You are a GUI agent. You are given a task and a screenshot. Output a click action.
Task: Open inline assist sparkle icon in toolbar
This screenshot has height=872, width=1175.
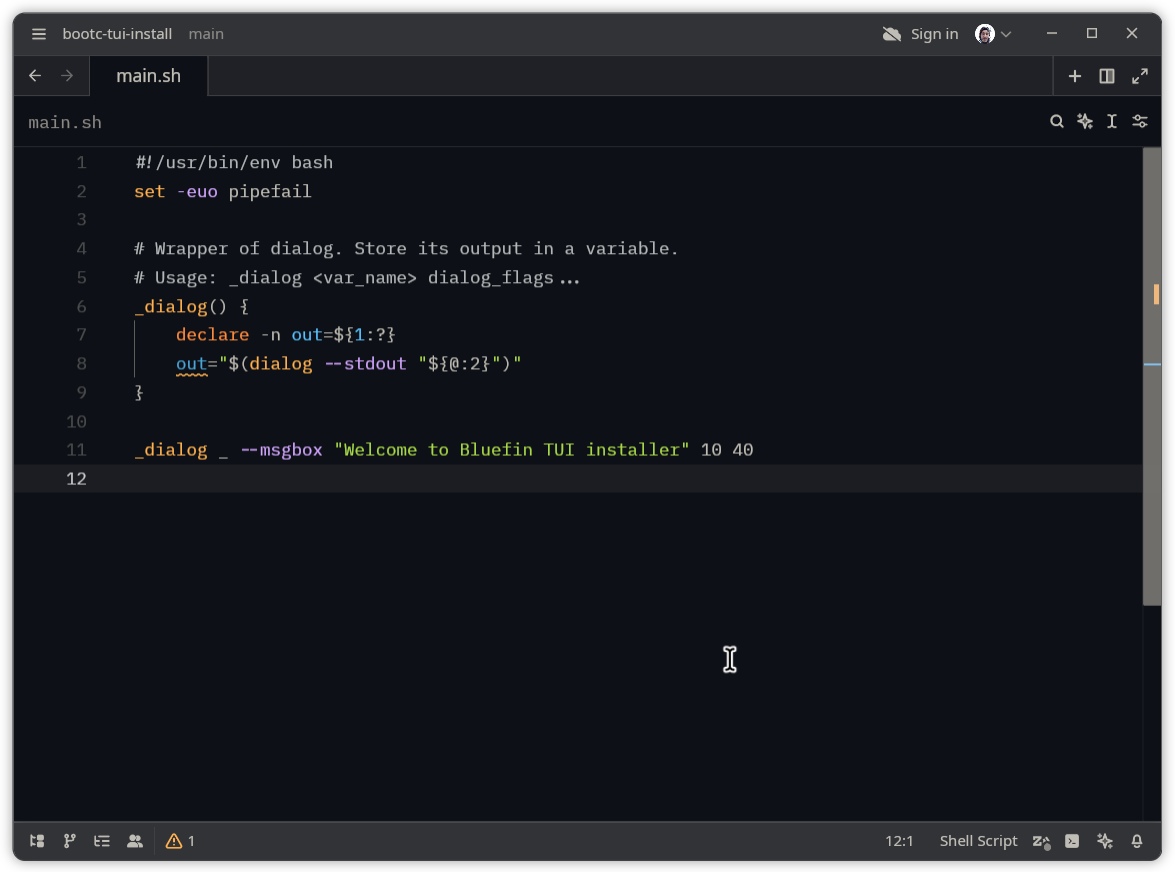(1084, 121)
